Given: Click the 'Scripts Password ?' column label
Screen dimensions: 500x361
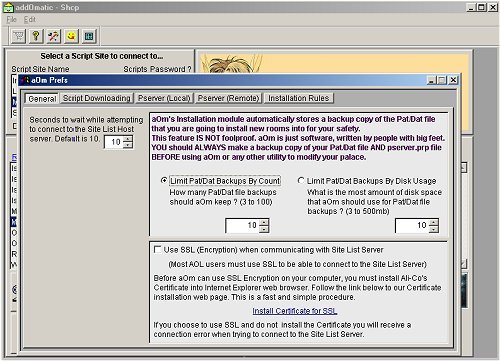Looking at the screenshot, I should tap(157, 69).
